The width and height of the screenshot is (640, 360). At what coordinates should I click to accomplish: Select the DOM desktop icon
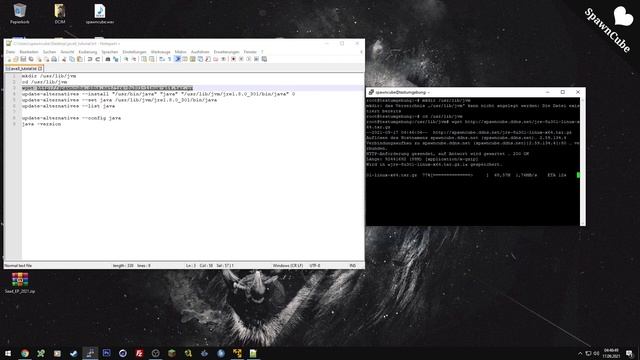click(x=60, y=13)
